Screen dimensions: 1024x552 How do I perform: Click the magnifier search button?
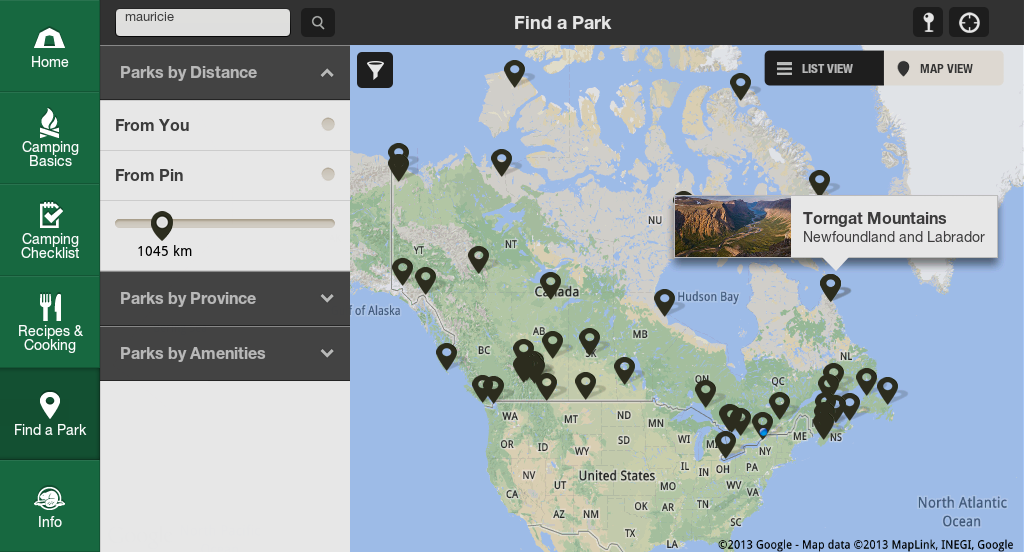click(318, 22)
